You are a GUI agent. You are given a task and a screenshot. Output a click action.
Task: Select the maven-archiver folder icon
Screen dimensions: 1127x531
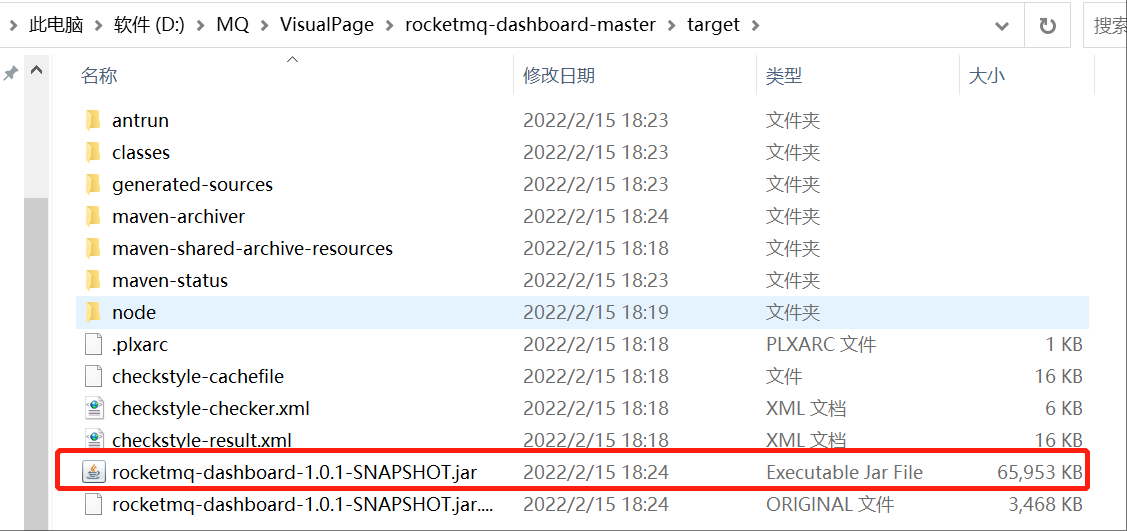[x=93, y=216]
